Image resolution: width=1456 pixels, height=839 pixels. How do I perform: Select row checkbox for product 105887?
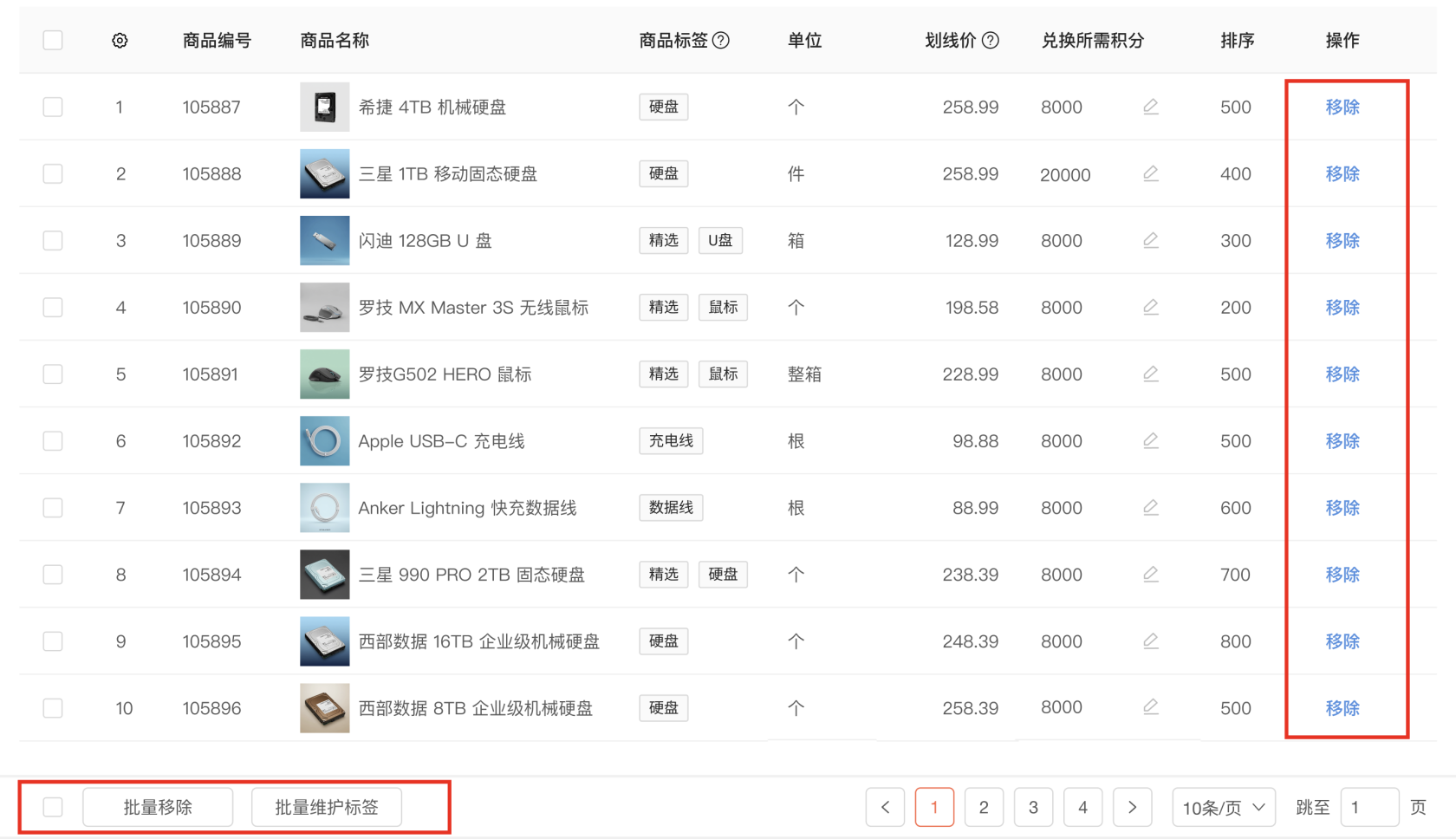[x=53, y=107]
